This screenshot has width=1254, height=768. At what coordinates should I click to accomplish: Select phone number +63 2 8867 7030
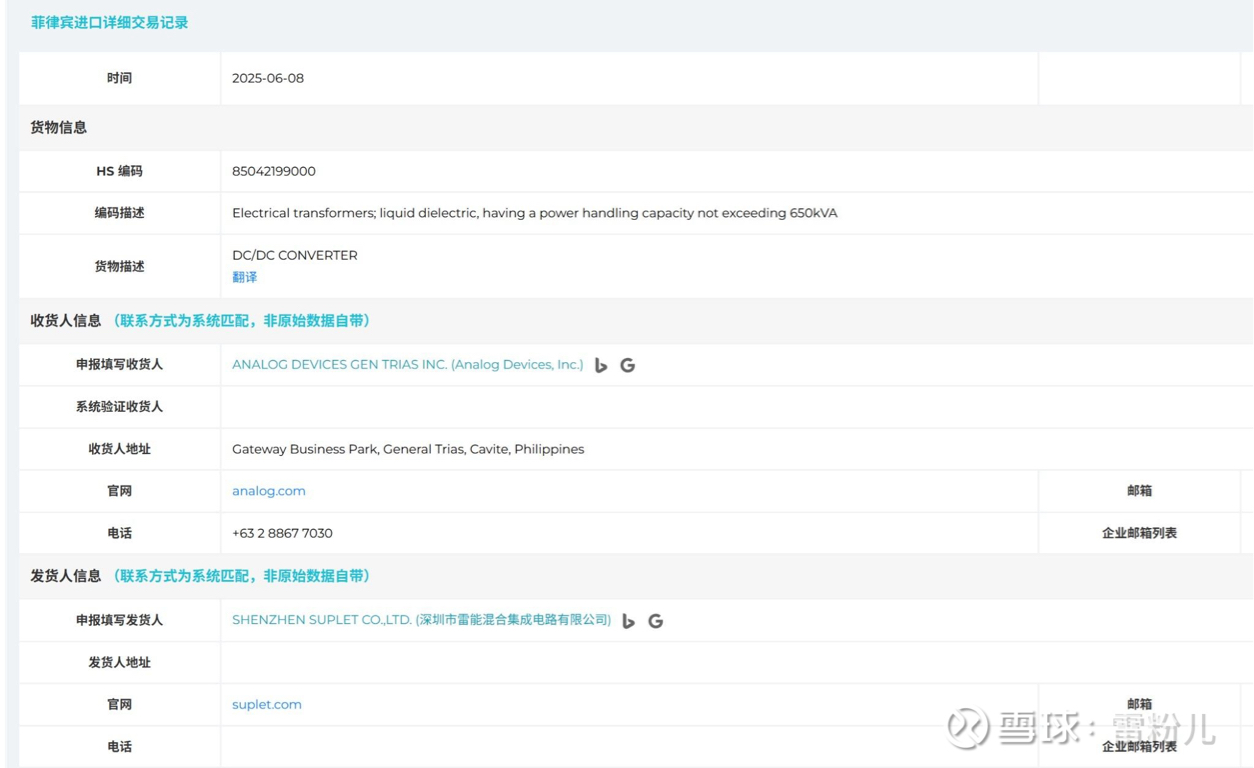[282, 533]
